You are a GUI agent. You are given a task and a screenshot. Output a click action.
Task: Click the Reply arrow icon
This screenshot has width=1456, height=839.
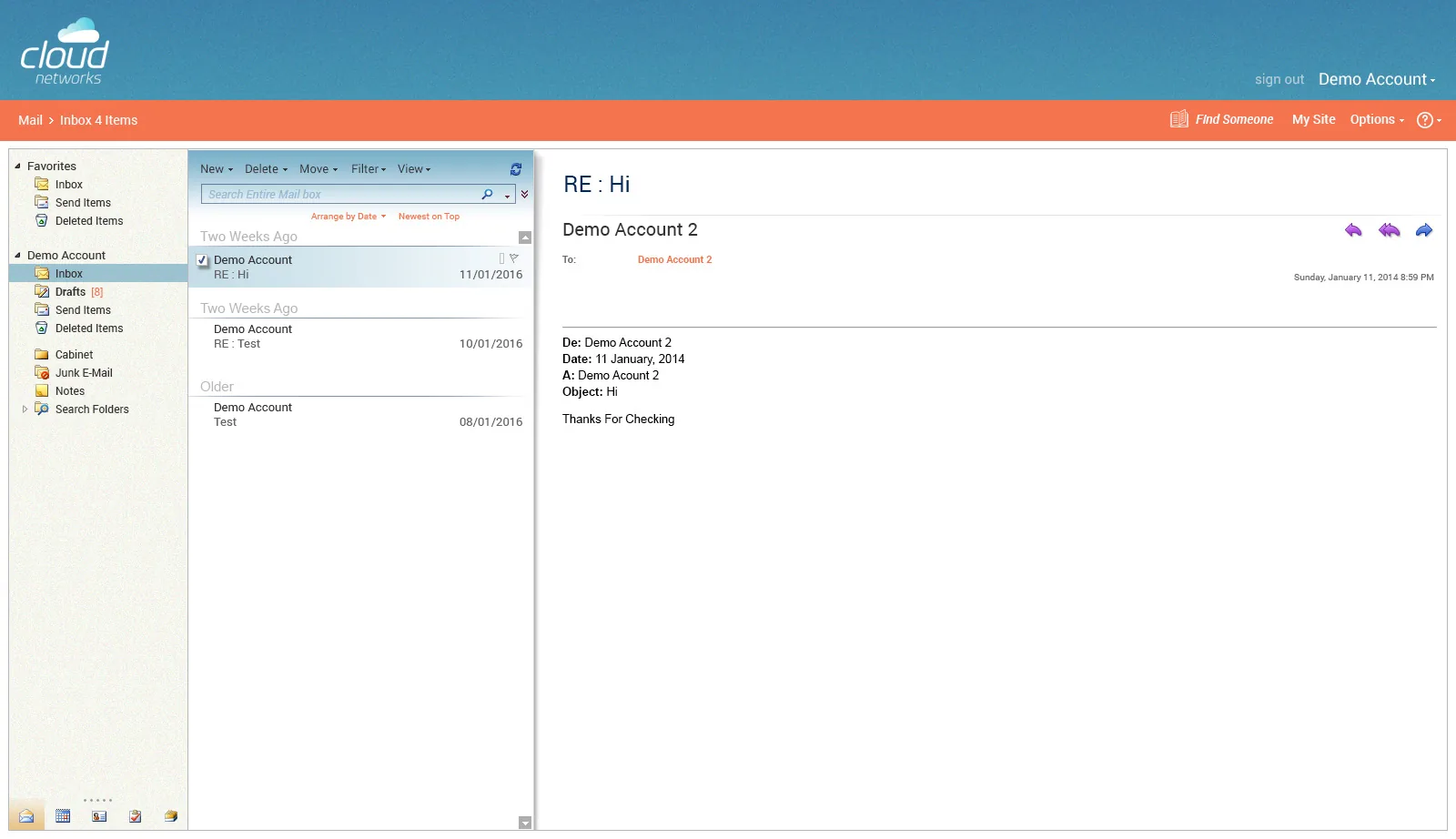(1353, 230)
